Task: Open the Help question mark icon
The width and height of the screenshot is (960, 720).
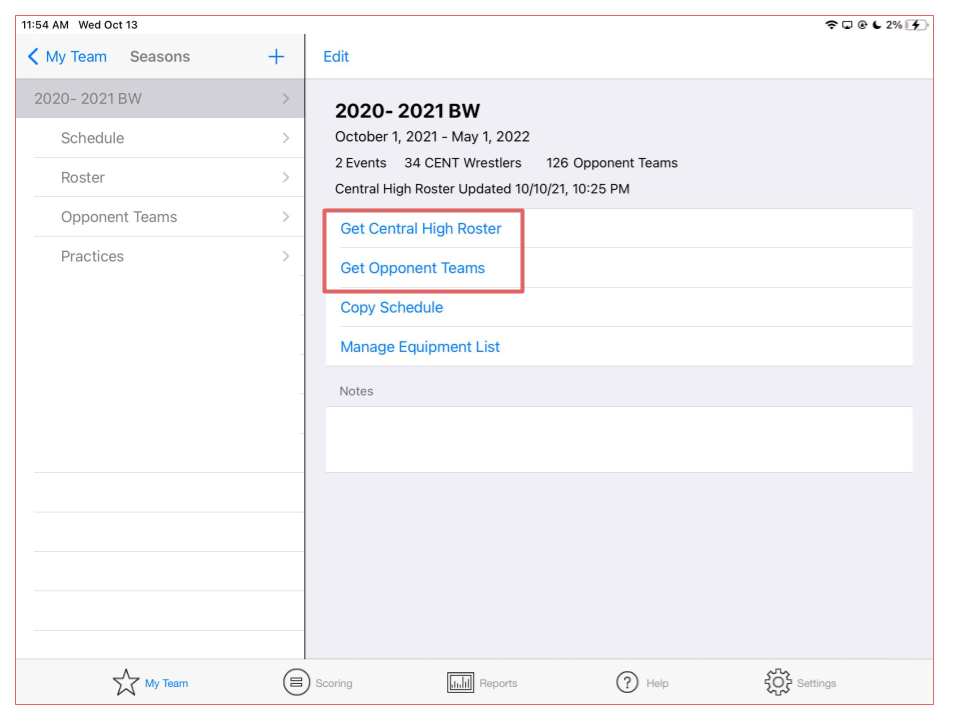Action: pyautogui.click(x=627, y=683)
